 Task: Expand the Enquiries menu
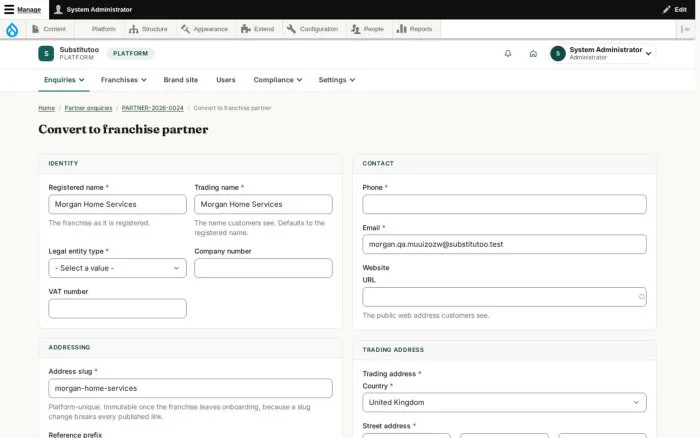(x=64, y=80)
